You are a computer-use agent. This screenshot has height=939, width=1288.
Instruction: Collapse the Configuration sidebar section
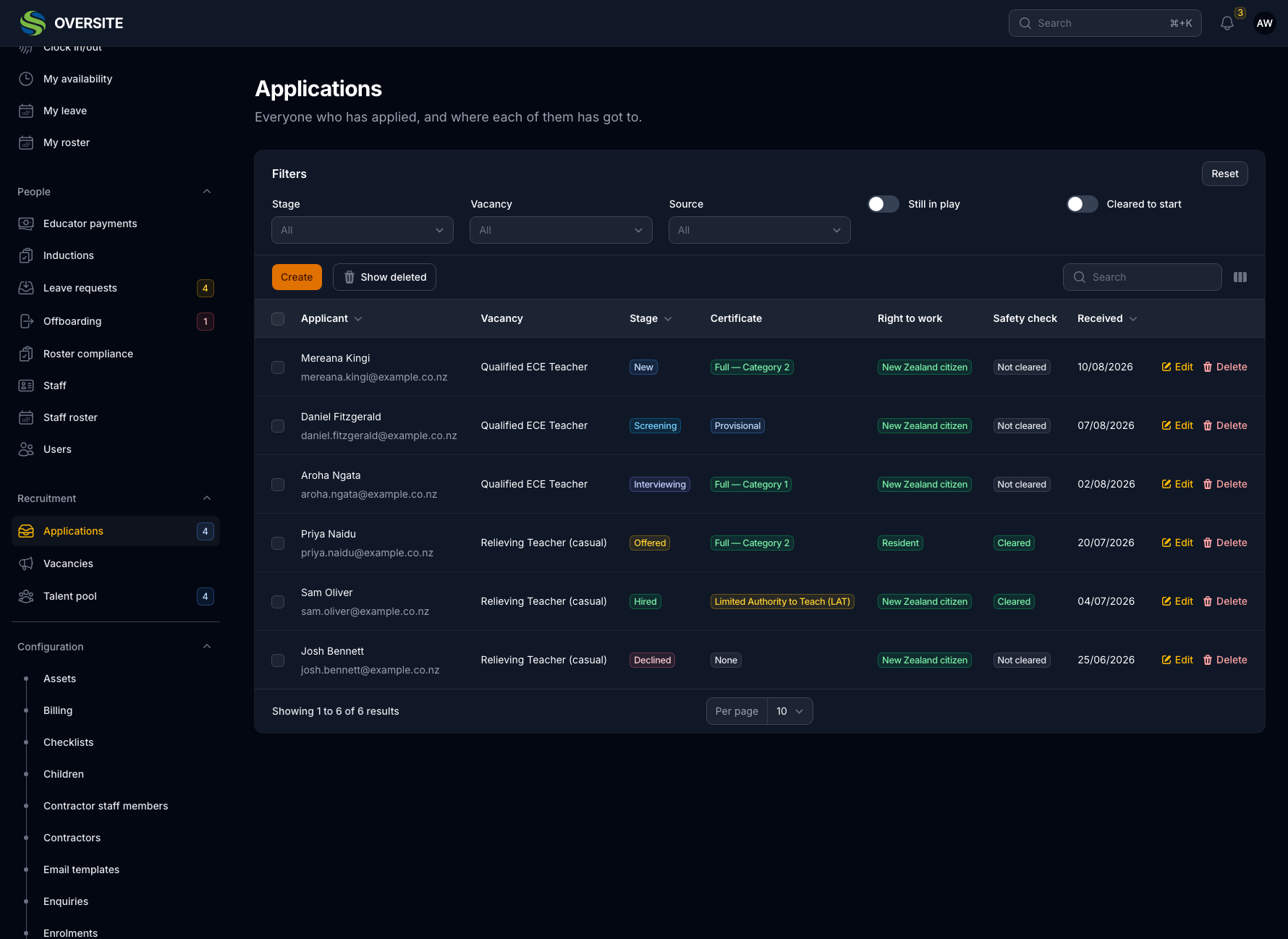point(207,647)
